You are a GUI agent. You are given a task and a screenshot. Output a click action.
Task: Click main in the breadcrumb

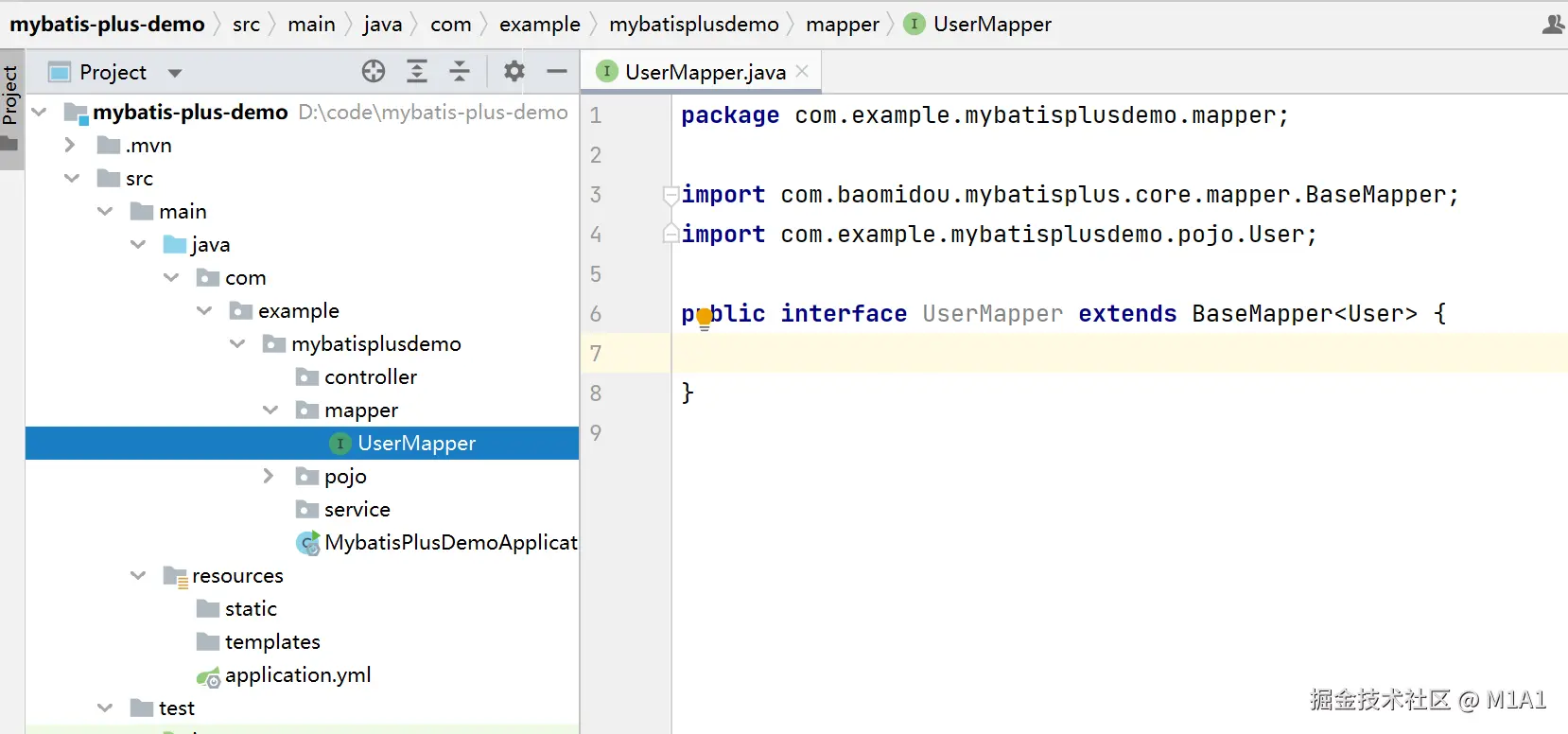coord(311,25)
